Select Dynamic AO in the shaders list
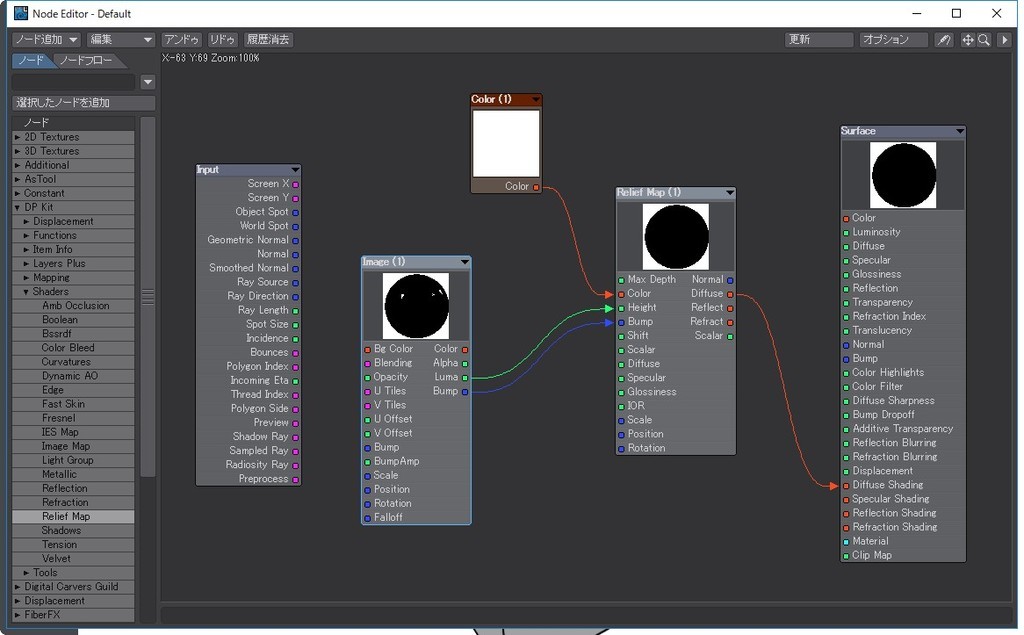Screen dimensions: 1024x635 73,376
